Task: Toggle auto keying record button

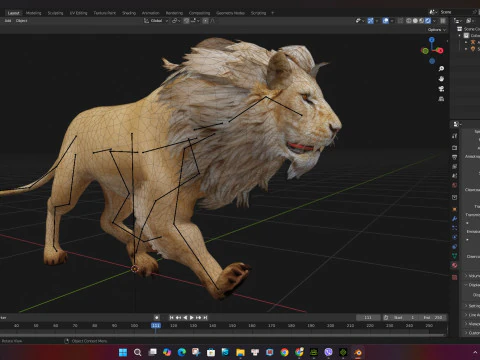Action: [157, 317]
